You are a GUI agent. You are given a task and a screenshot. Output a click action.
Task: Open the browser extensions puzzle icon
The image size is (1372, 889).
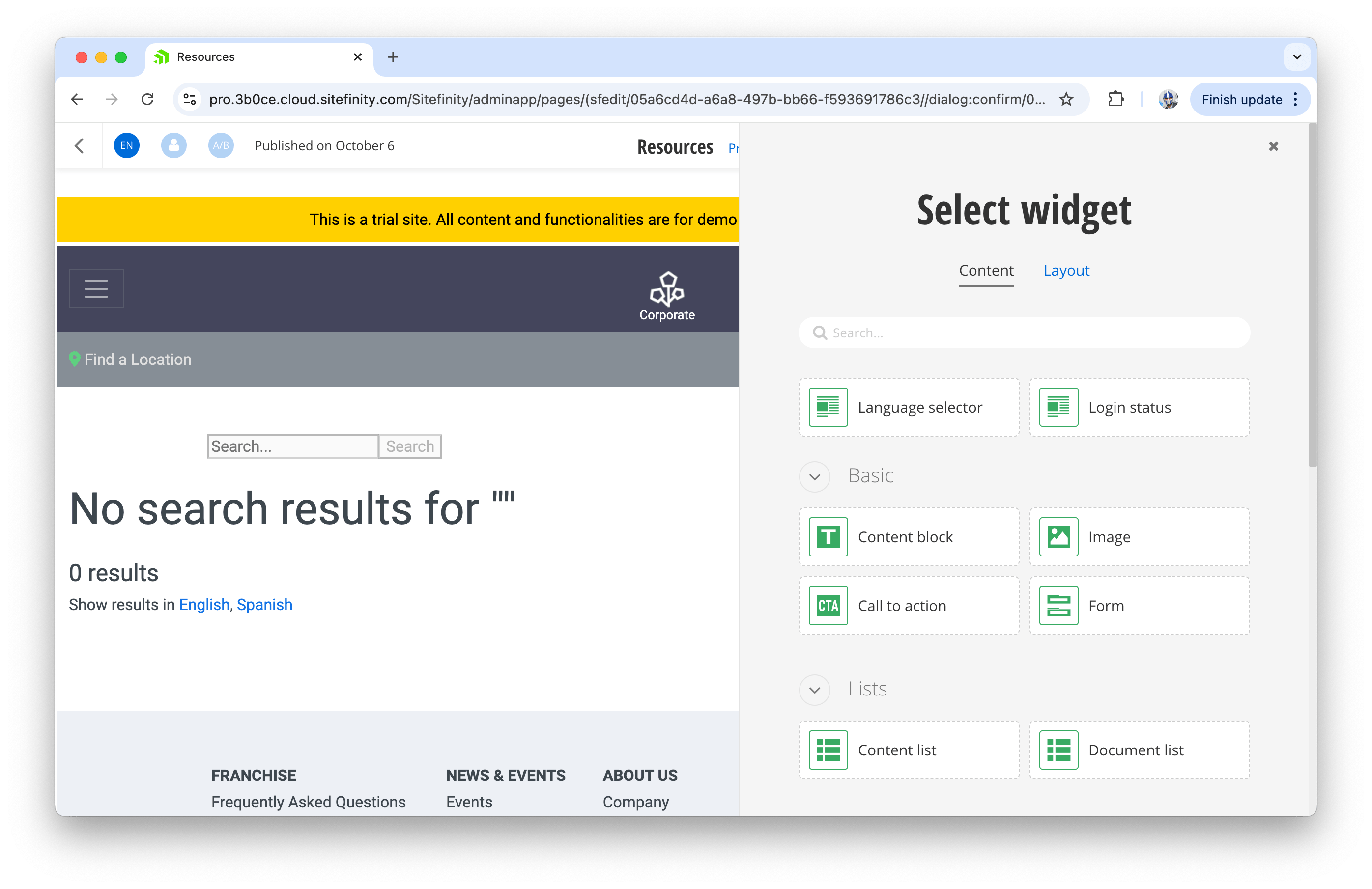1116,99
